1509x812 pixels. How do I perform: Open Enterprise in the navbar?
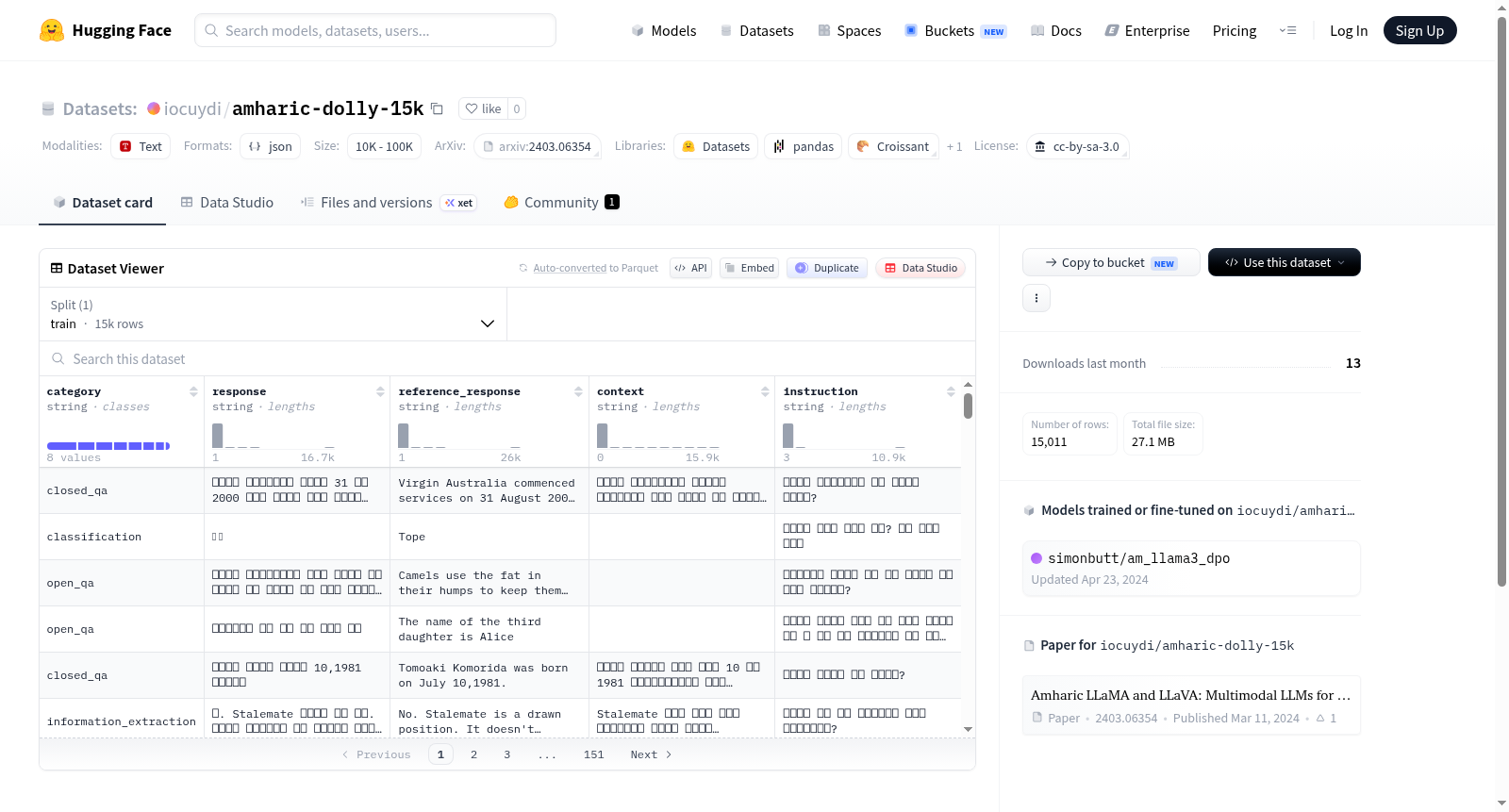[1147, 30]
